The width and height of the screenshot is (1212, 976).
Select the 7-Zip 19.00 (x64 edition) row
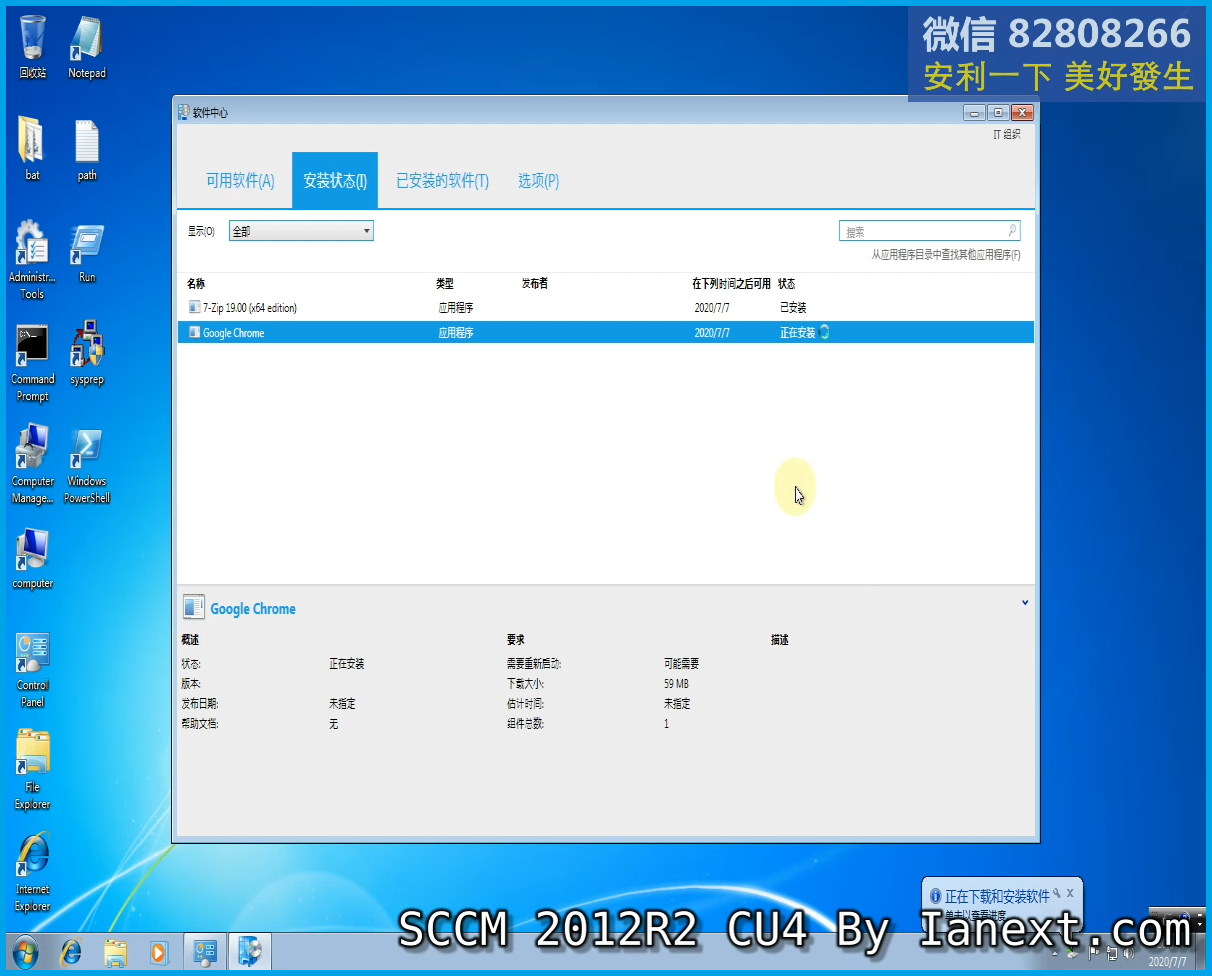pos(606,308)
